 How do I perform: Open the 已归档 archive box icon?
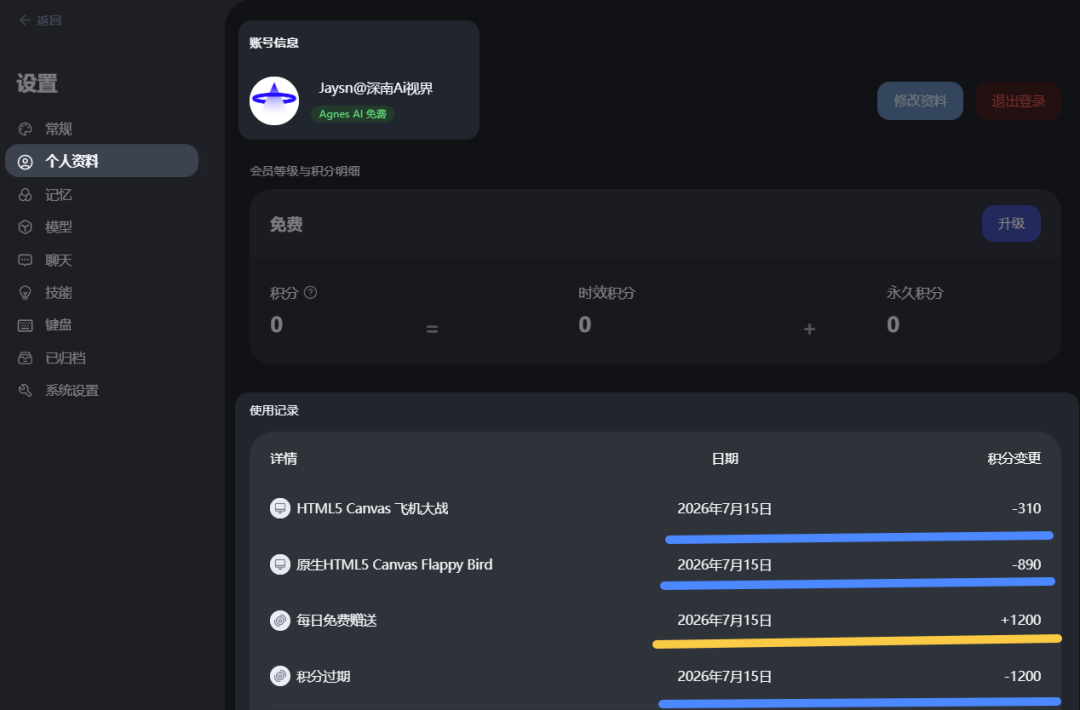tap(25, 358)
